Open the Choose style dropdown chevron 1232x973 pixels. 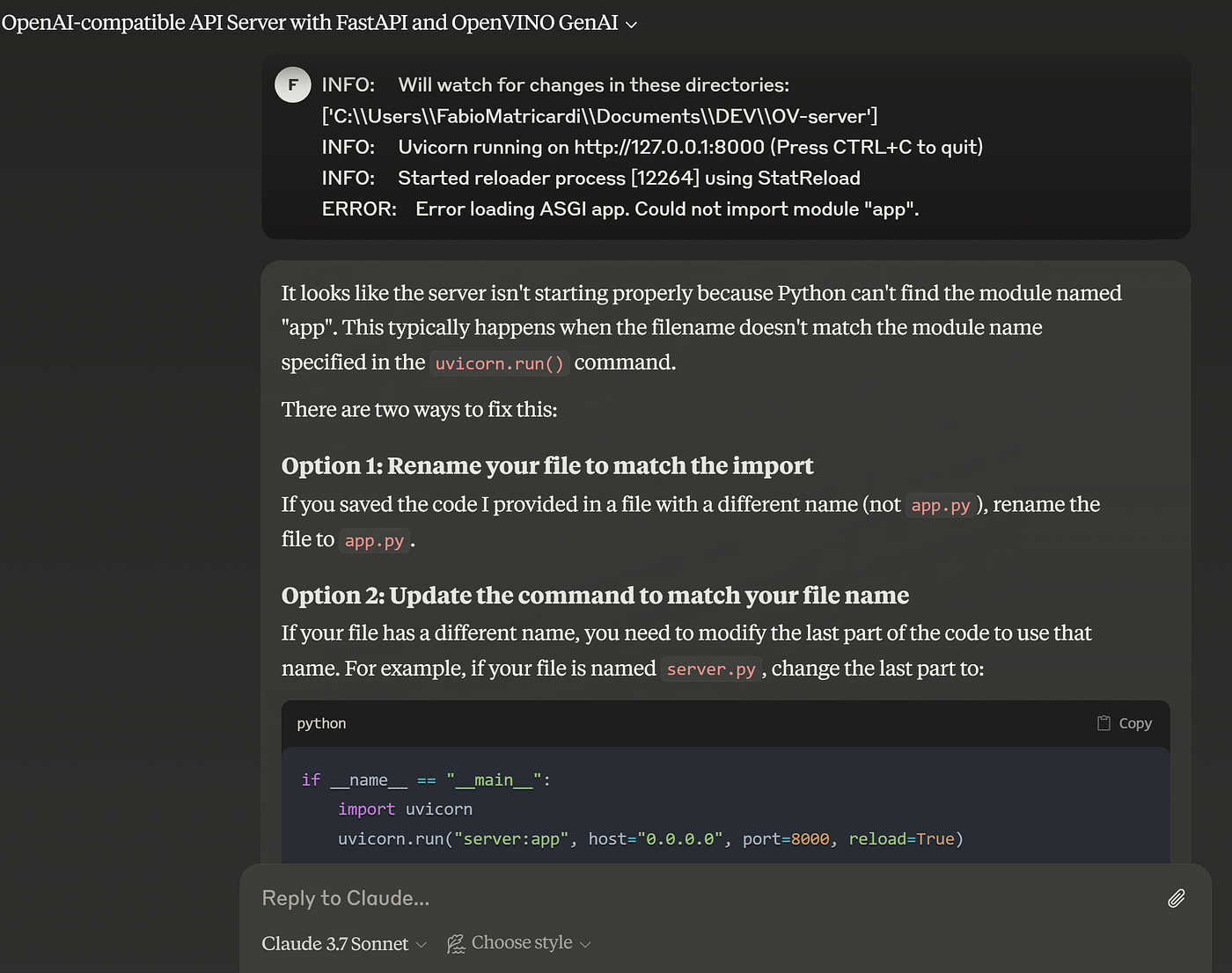[x=586, y=945]
